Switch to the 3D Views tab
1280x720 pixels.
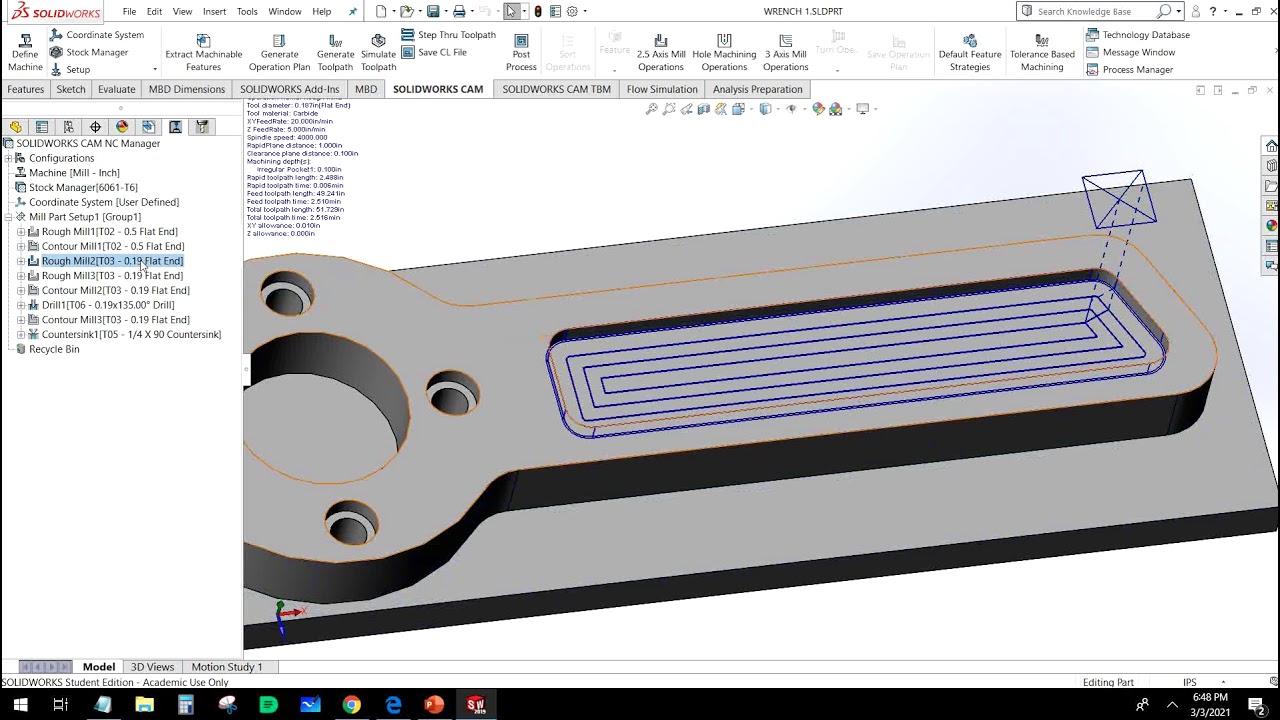(152, 667)
